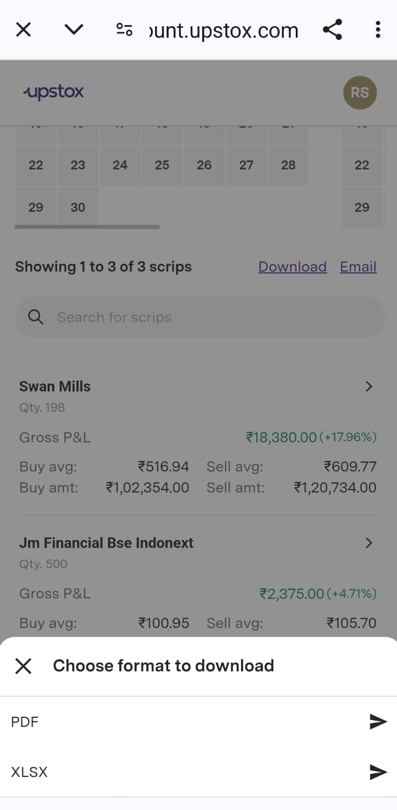Select date 30 in the calendar
Image resolution: width=397 pixels, height=810 pixels.
coord(78,207)
